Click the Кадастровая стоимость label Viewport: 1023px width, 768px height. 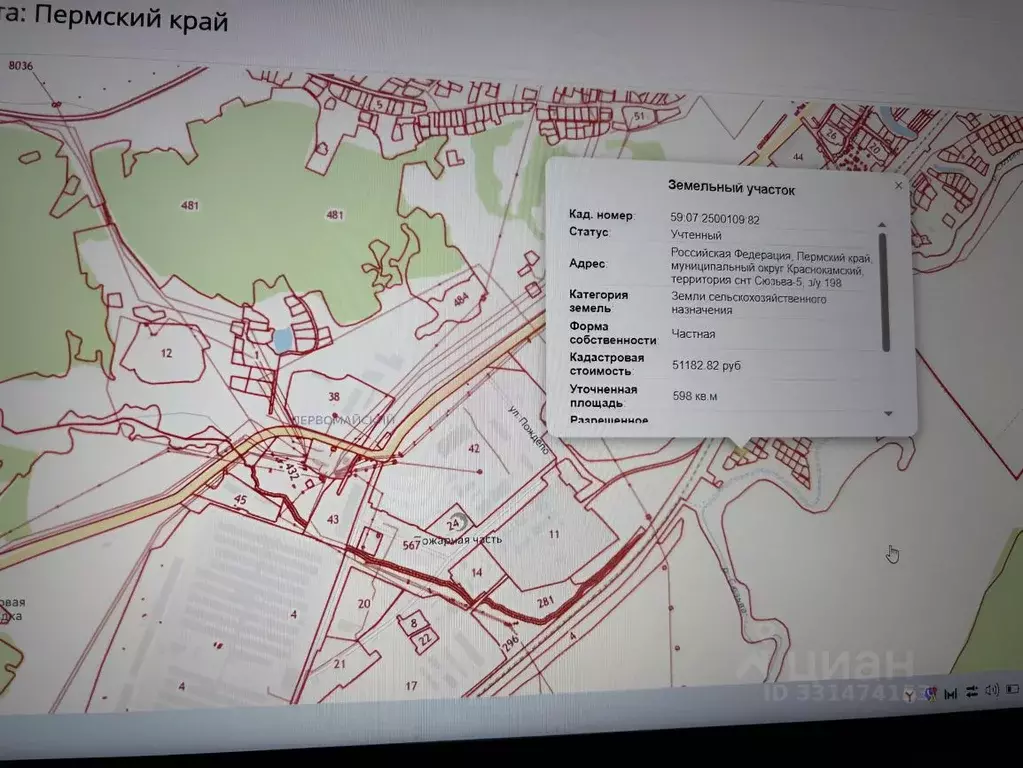pyautogui.click(x=607, y=364)
